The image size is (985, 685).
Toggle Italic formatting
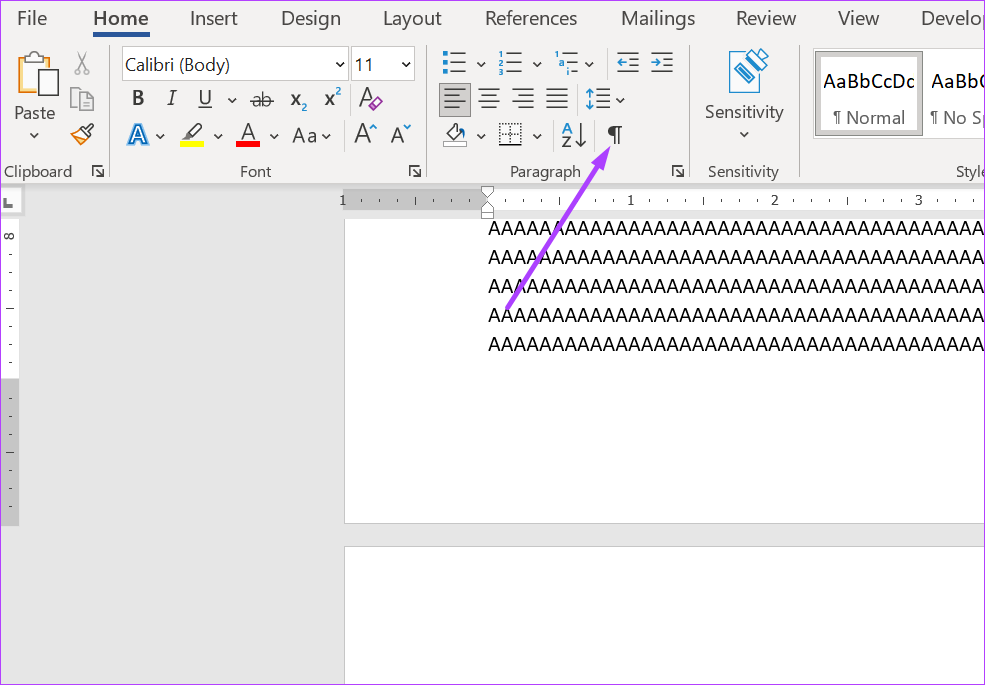coord(171,99)
